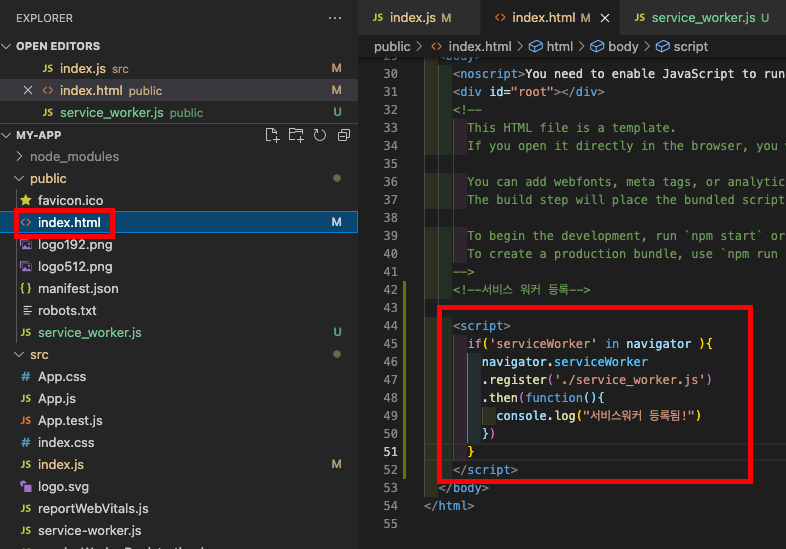Click line number 51 in the gutter
This screenshot has width=786, height=549.
[x=390, y=452]
